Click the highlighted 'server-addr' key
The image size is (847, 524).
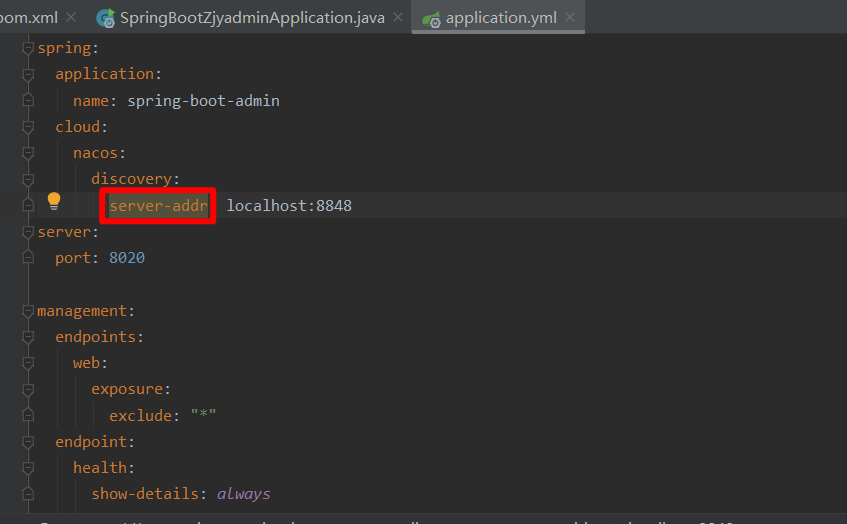(159, 206)
